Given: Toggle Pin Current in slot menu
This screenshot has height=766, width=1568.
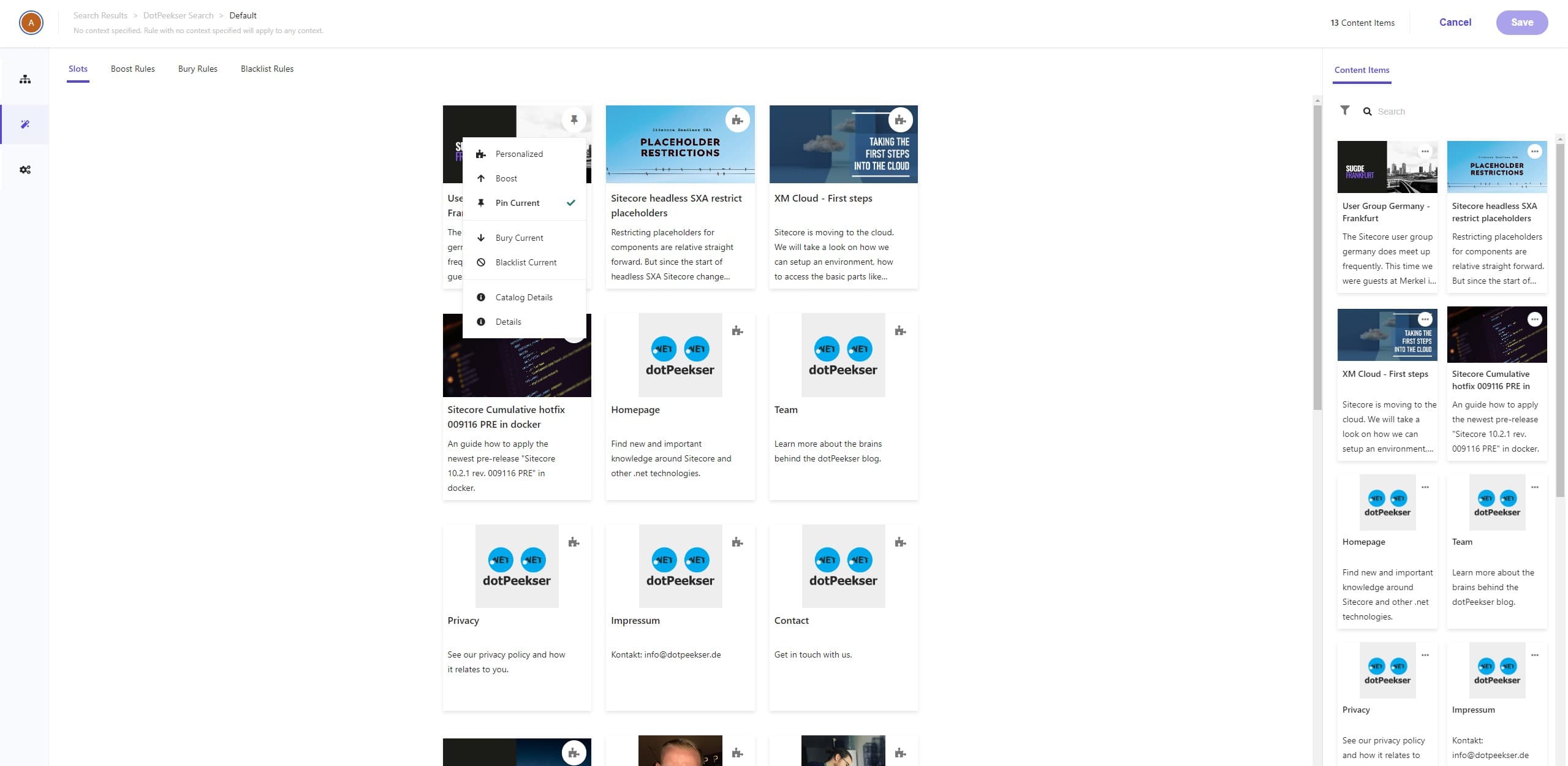Looking at the screenshot, I should click(524, 203).
